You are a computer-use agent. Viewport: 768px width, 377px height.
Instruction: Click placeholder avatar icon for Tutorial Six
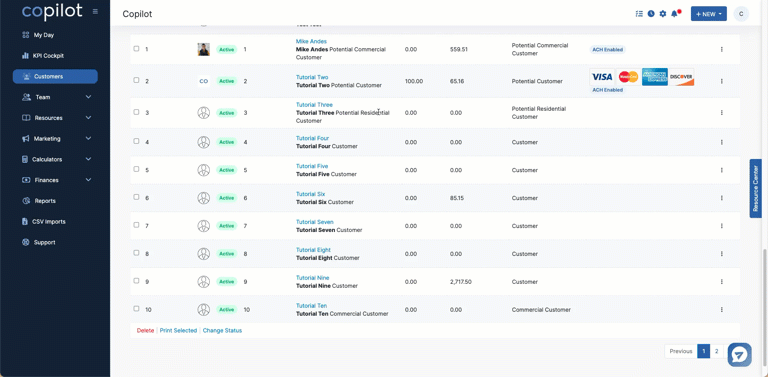(204, 198)
